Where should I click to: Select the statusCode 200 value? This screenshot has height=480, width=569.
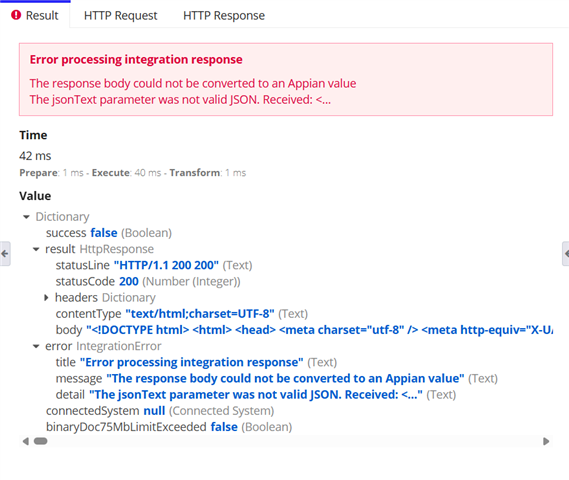(129, 282)
